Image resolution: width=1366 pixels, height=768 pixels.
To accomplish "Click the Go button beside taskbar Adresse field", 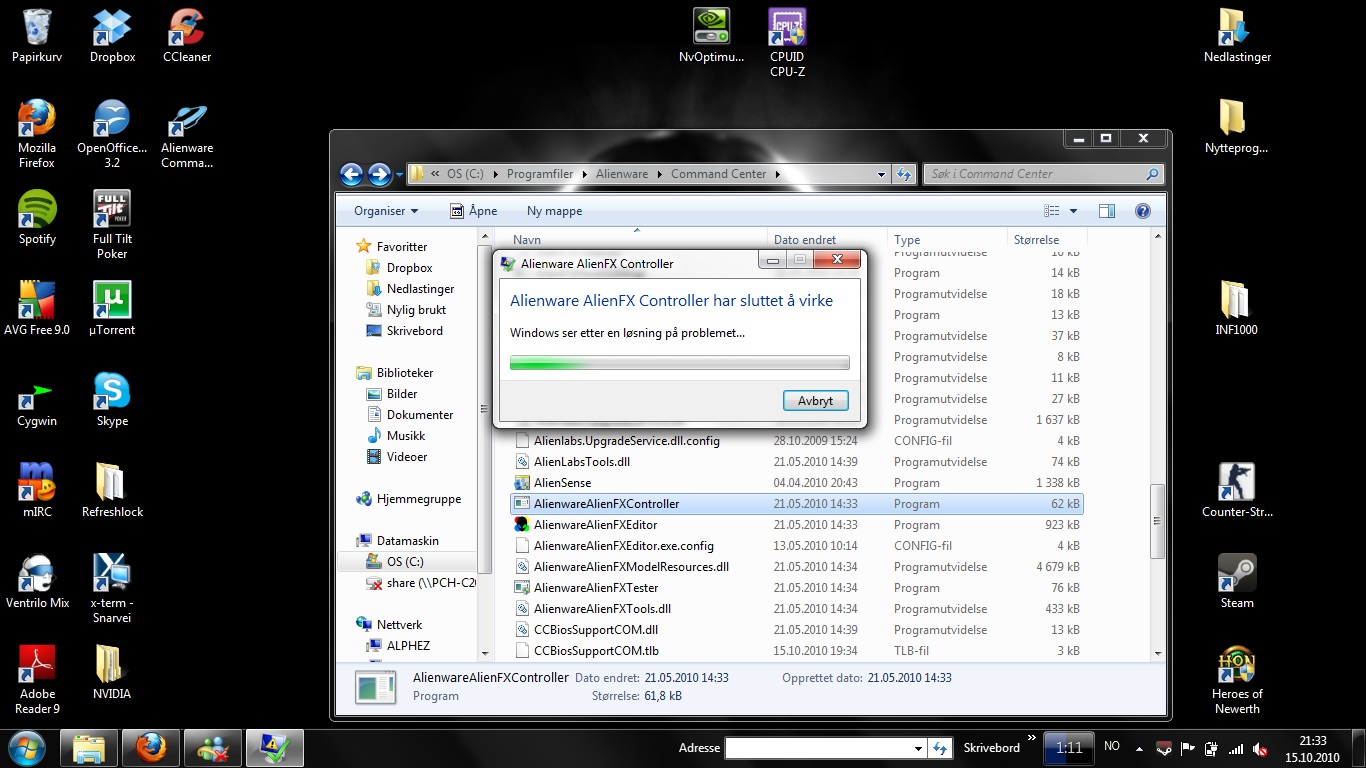I will point(940,748).
